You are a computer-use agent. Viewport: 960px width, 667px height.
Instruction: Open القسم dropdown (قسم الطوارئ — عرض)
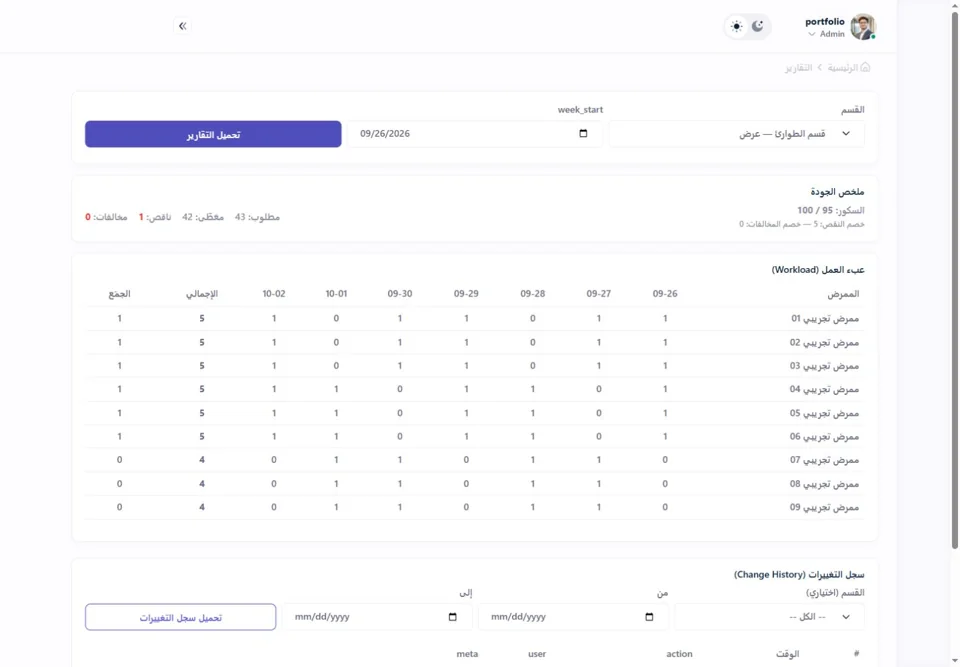coord(737,134)
